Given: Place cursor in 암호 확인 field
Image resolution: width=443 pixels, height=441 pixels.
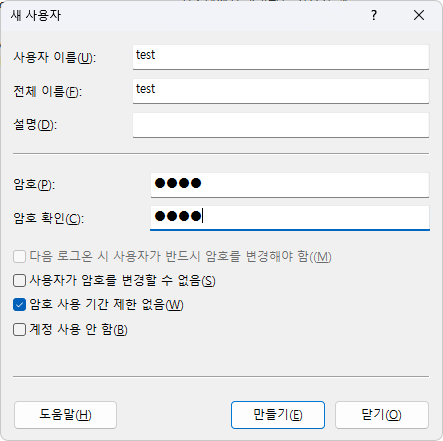Looking at the screenshot, I should [x=290, y=218].
